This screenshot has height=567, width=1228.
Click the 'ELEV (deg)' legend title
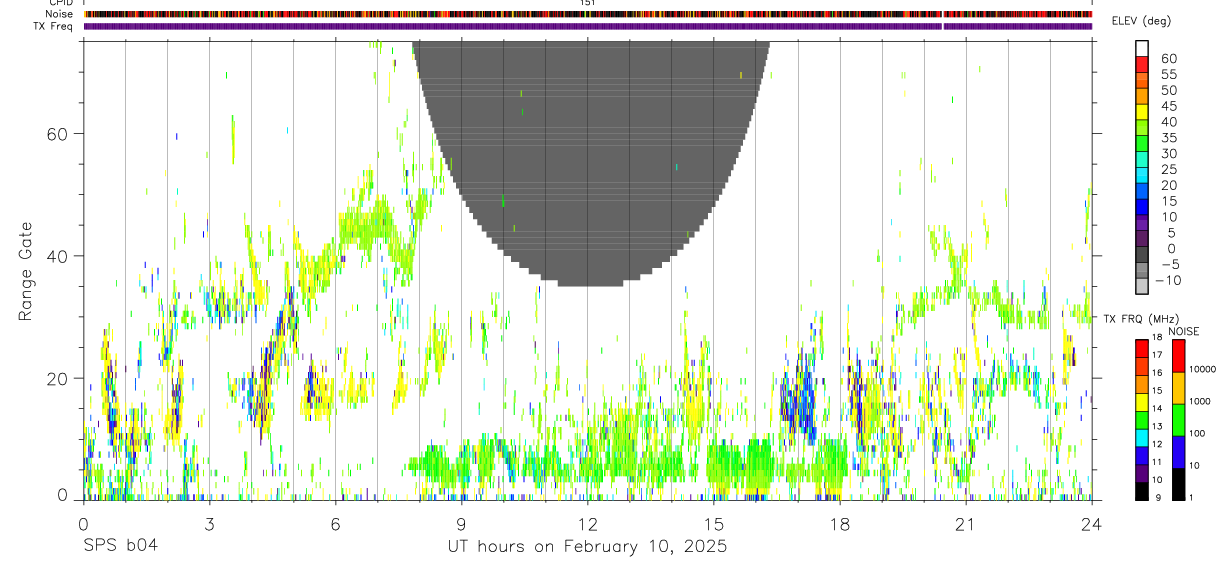pyautogui.click(x=1141, y=21)
